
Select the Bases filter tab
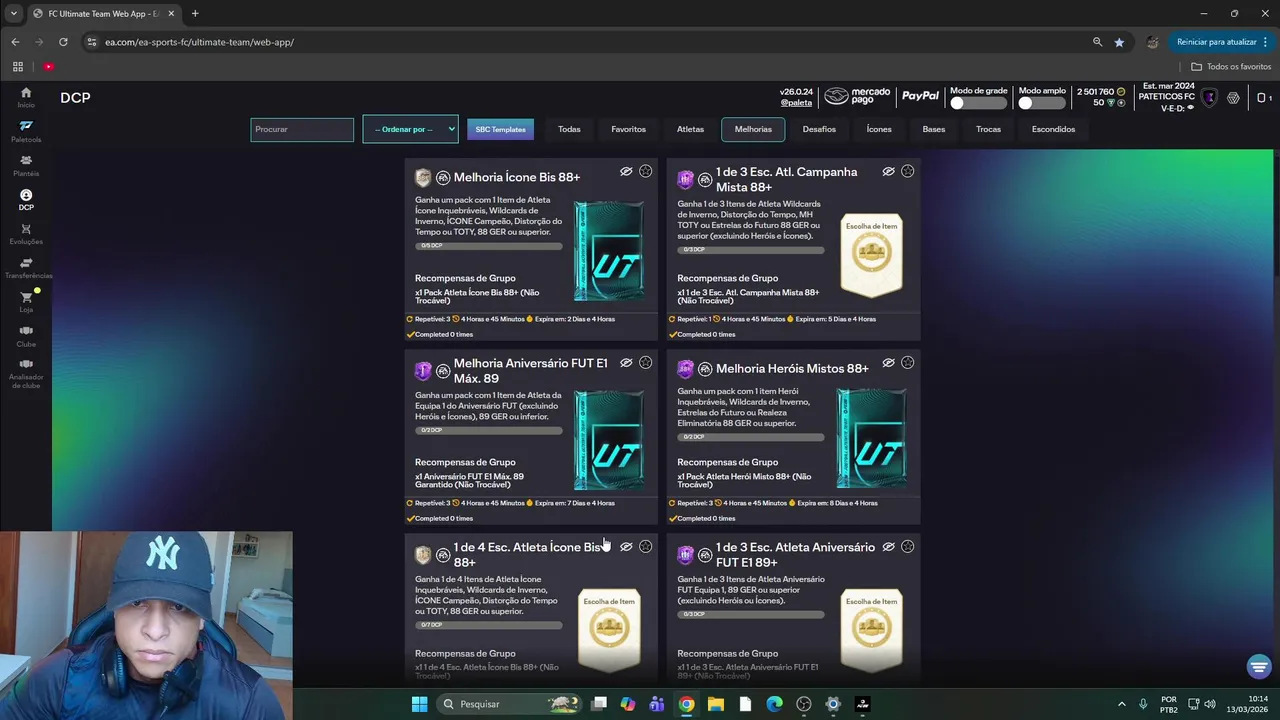[933, 129]
